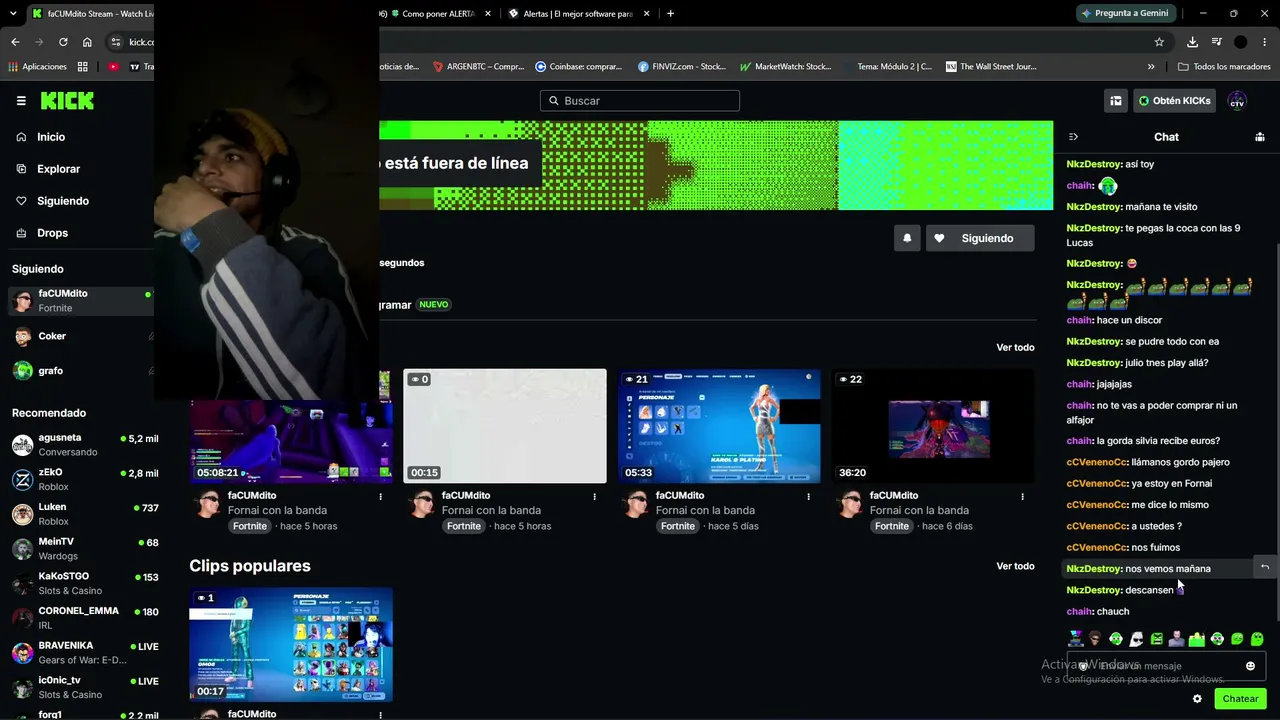Open the YouTube bookmark icon
The image size is (1280, 720).
(x=113, y=67)
